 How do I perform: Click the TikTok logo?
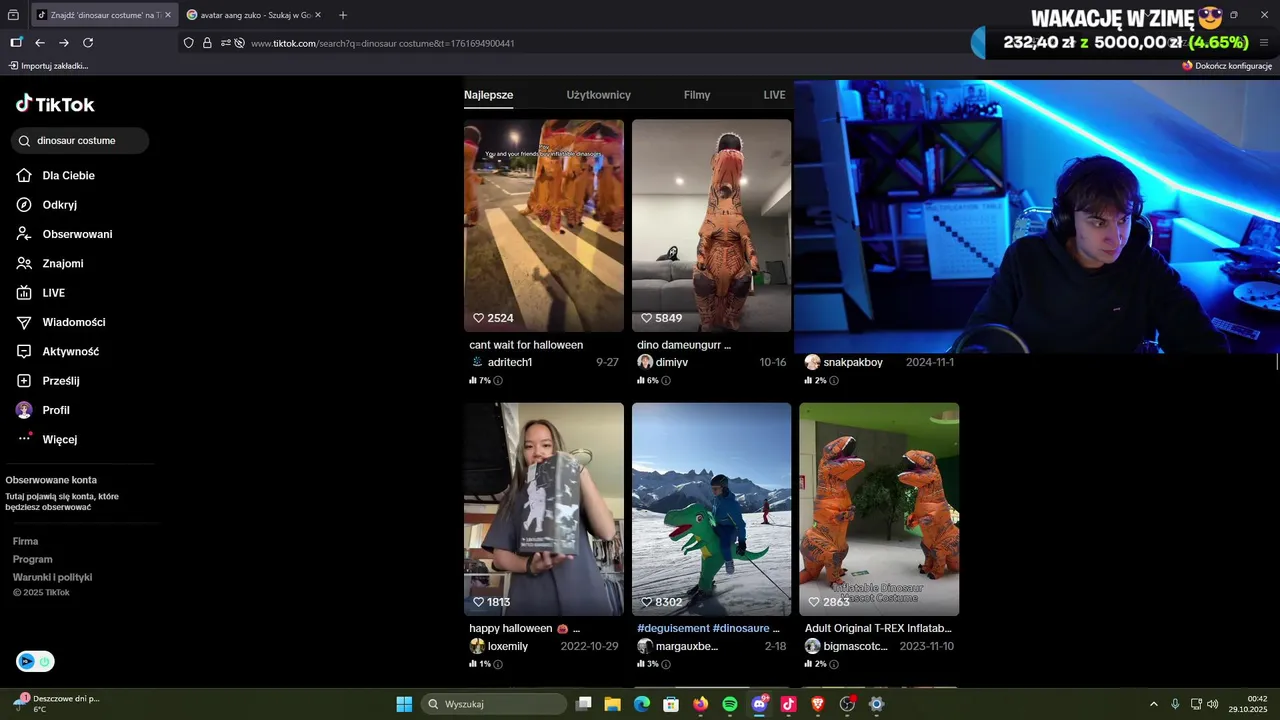tap(55, 104)
